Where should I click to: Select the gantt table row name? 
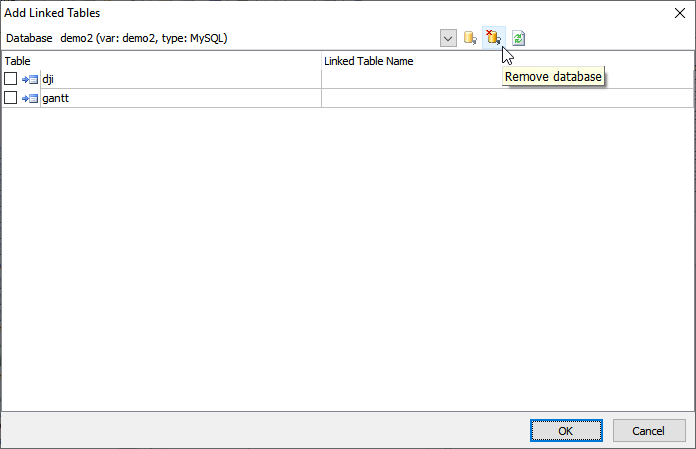pyautogui.click(x=53, y=98)
